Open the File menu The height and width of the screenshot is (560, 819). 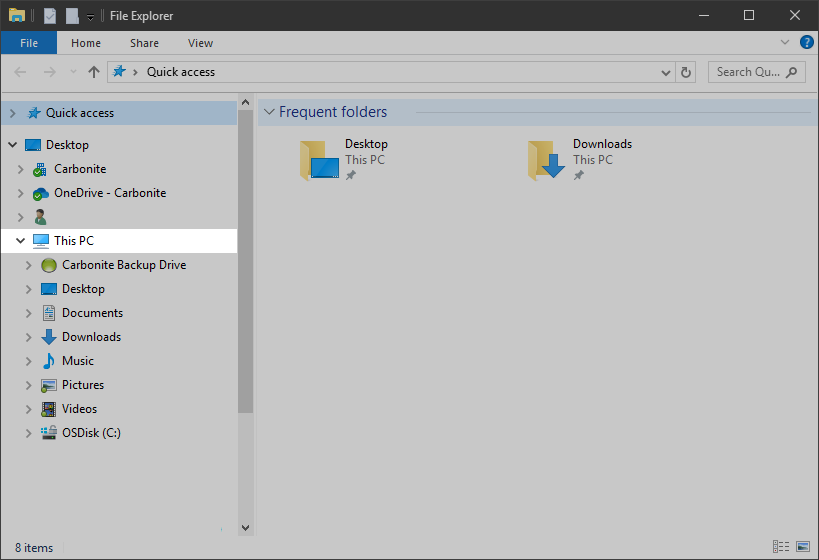29,43
